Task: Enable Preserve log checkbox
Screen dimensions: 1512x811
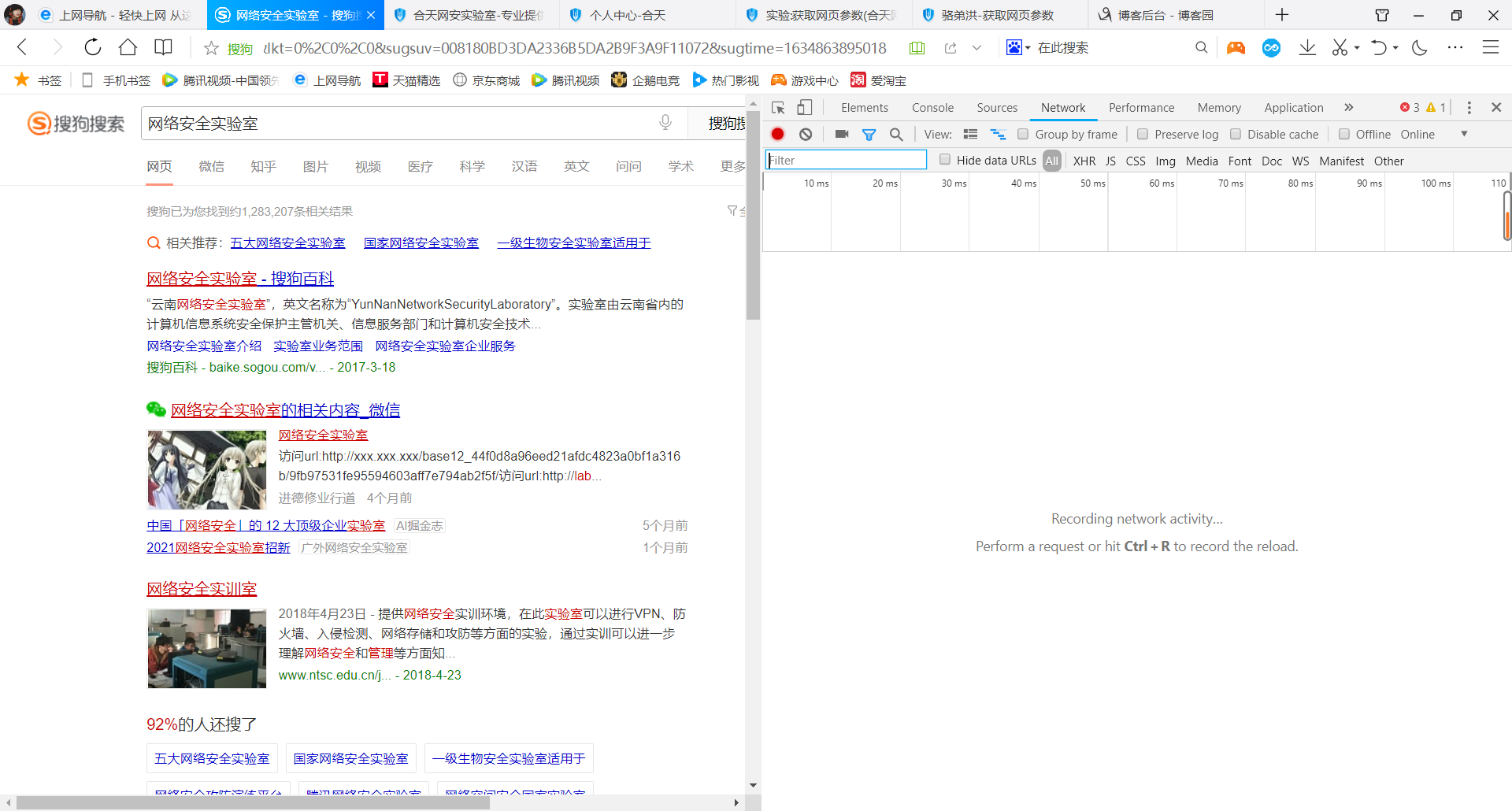Action: 1143,135
